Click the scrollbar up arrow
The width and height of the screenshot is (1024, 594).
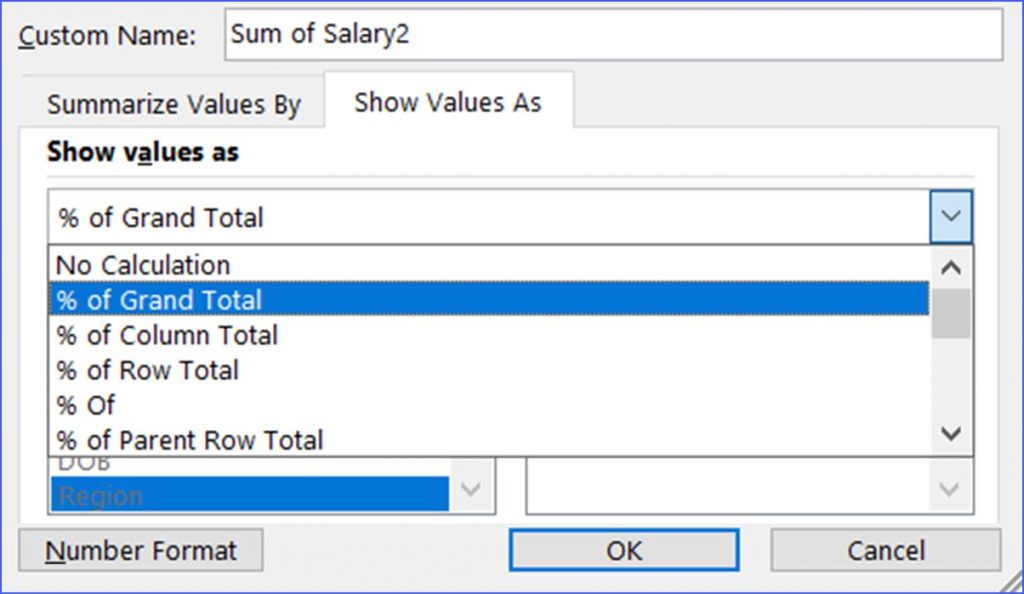(950, 265)
